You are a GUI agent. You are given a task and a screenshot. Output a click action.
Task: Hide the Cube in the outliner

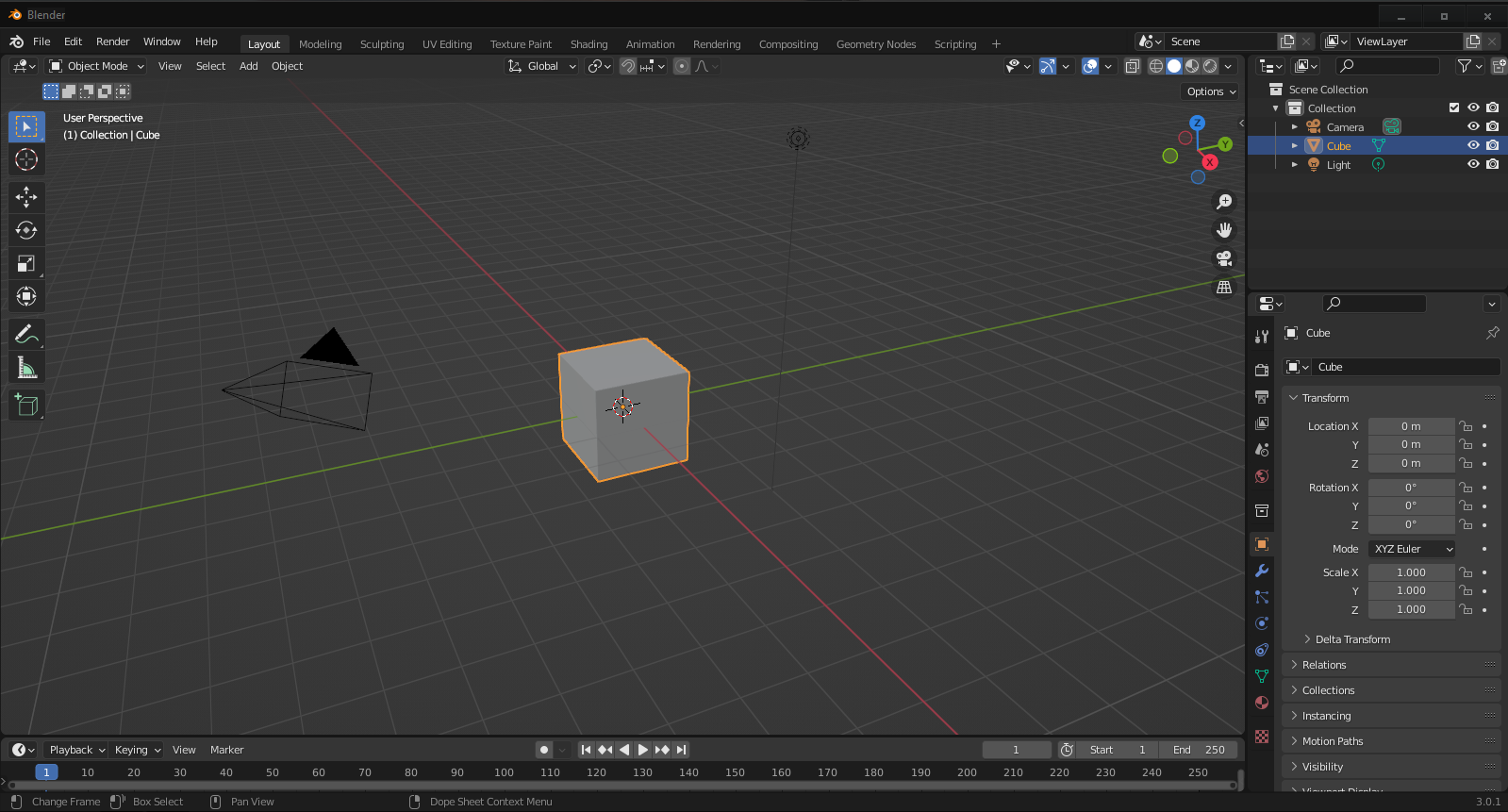click(1473, 145)
